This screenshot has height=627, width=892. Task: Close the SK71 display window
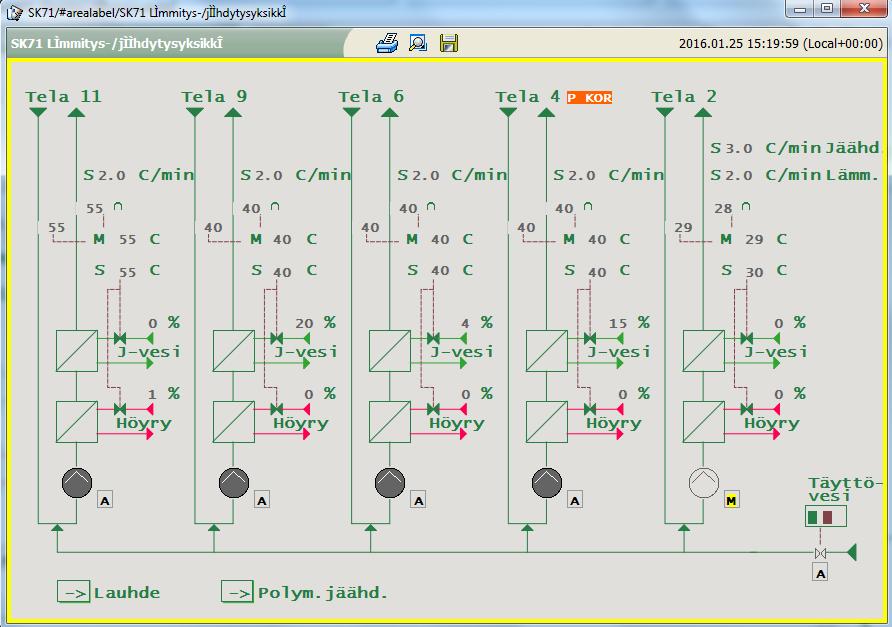pyautogui.click(x=865, y=9)
